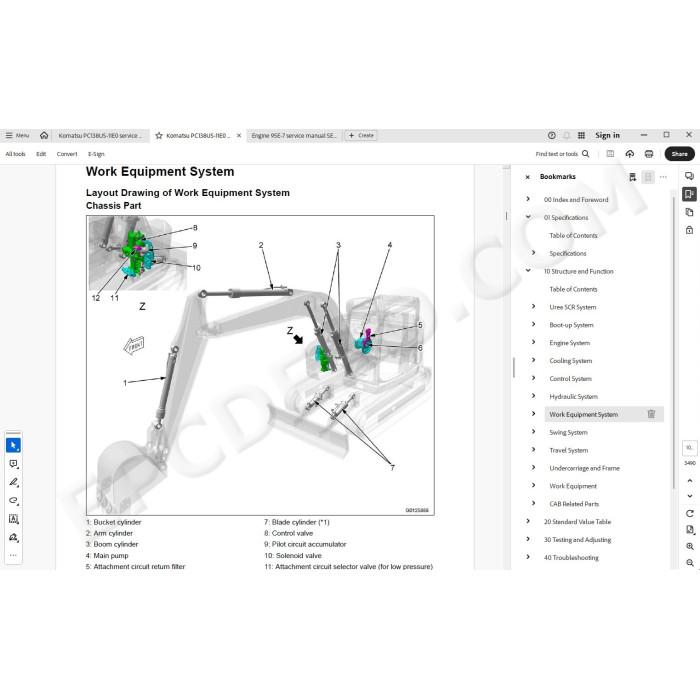Open the Help question mark icon
This screenshot has height=700, width=700.
pos(552,135)
